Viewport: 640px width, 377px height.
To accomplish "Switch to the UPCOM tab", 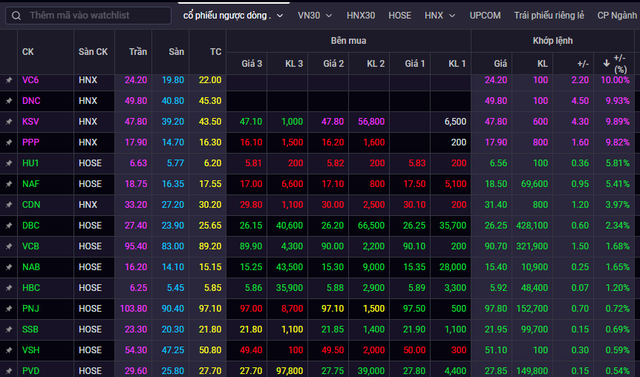I will click(x=485, y=16).
